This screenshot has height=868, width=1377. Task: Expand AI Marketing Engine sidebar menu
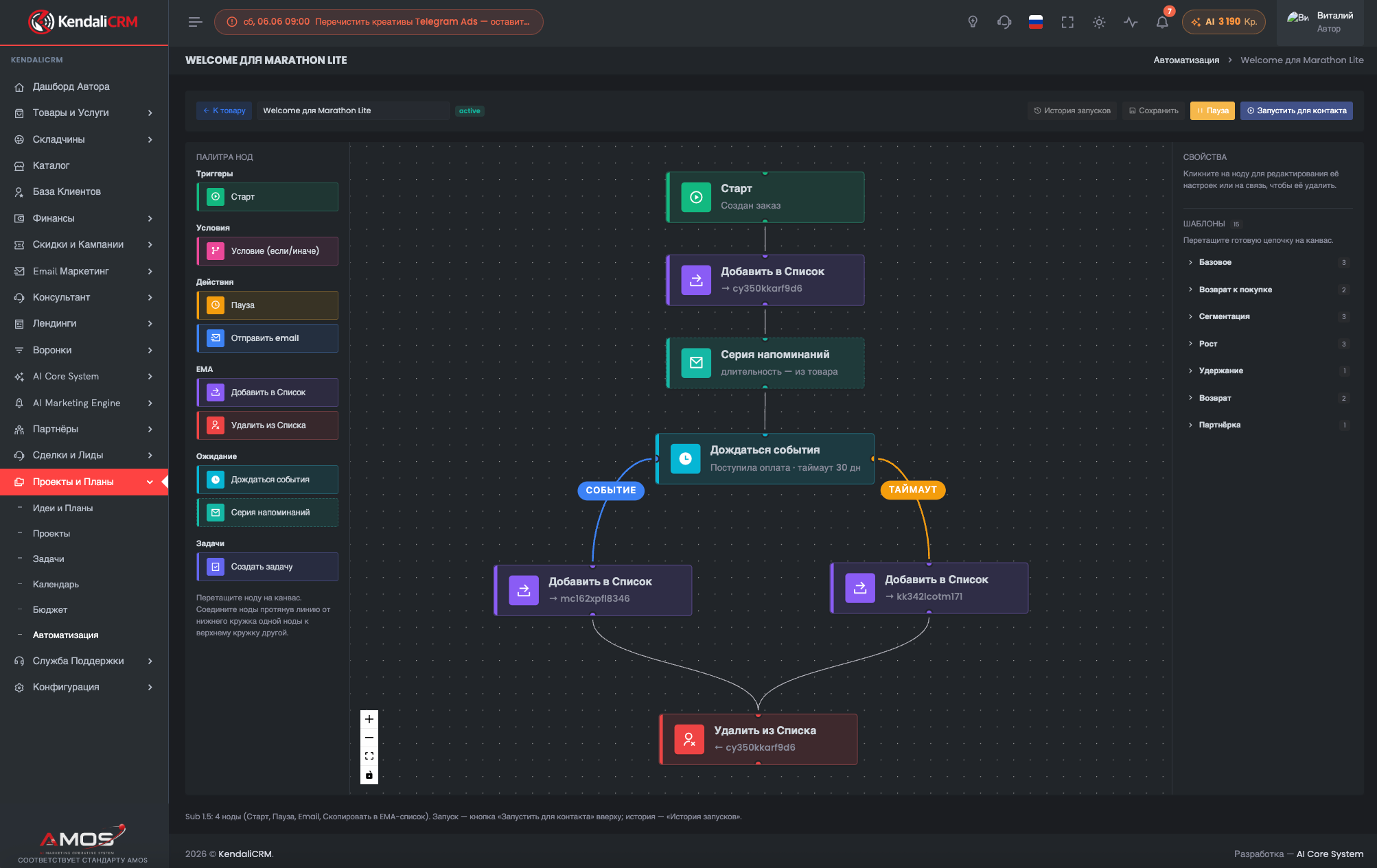pos(84,403)
